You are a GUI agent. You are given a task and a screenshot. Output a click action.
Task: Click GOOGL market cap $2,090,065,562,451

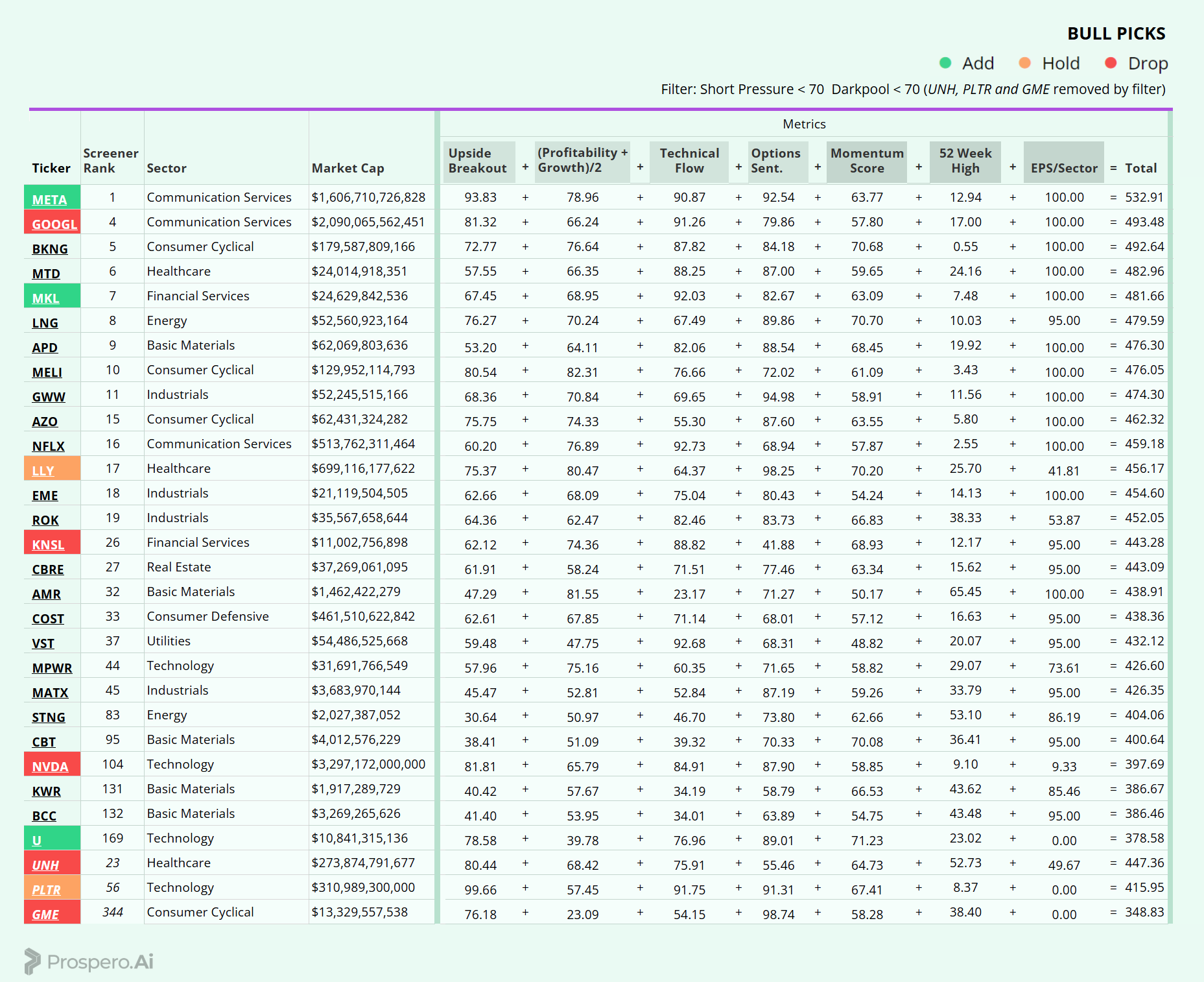[x=368, y=222]
